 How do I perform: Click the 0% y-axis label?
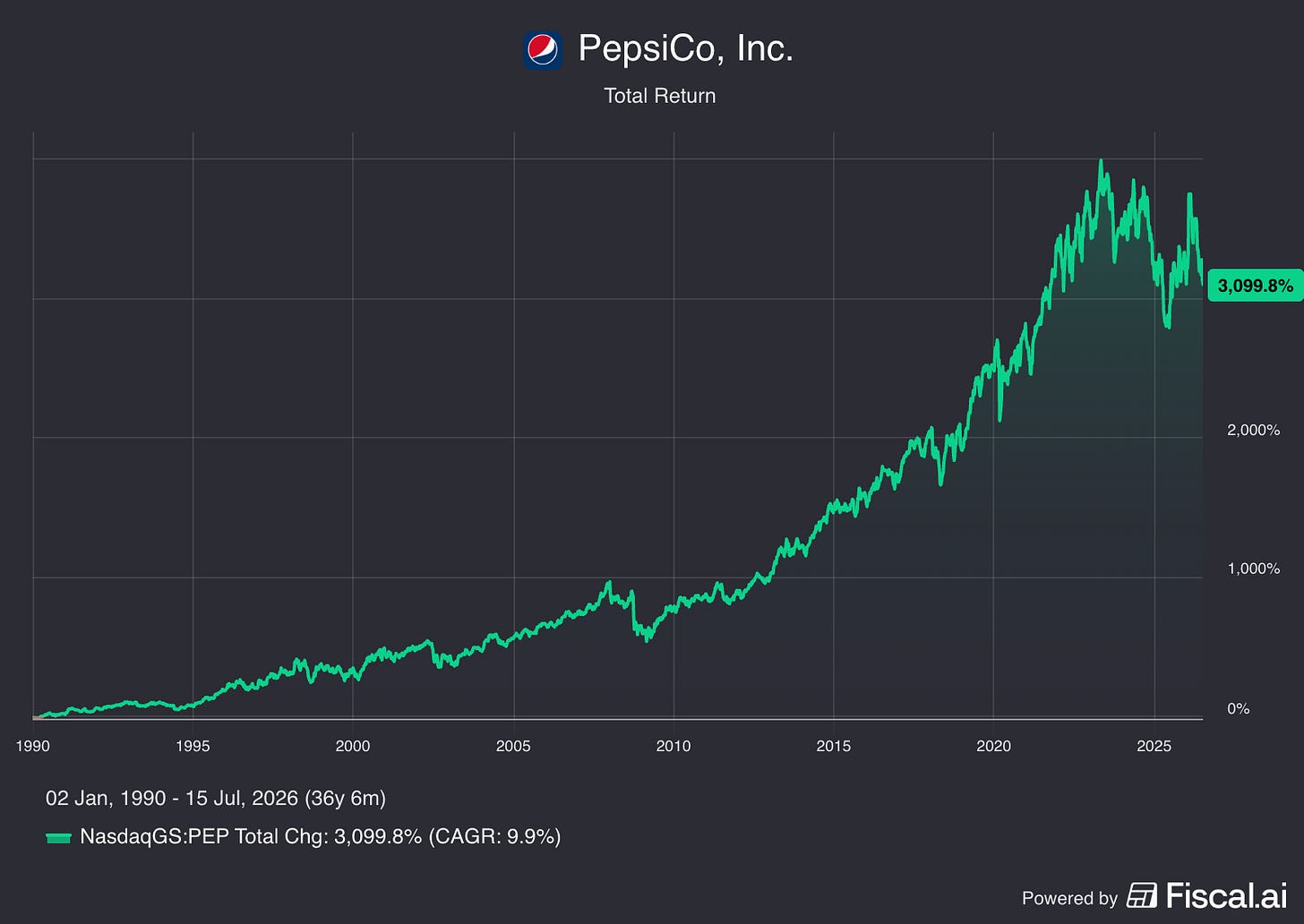[1238, 708]
